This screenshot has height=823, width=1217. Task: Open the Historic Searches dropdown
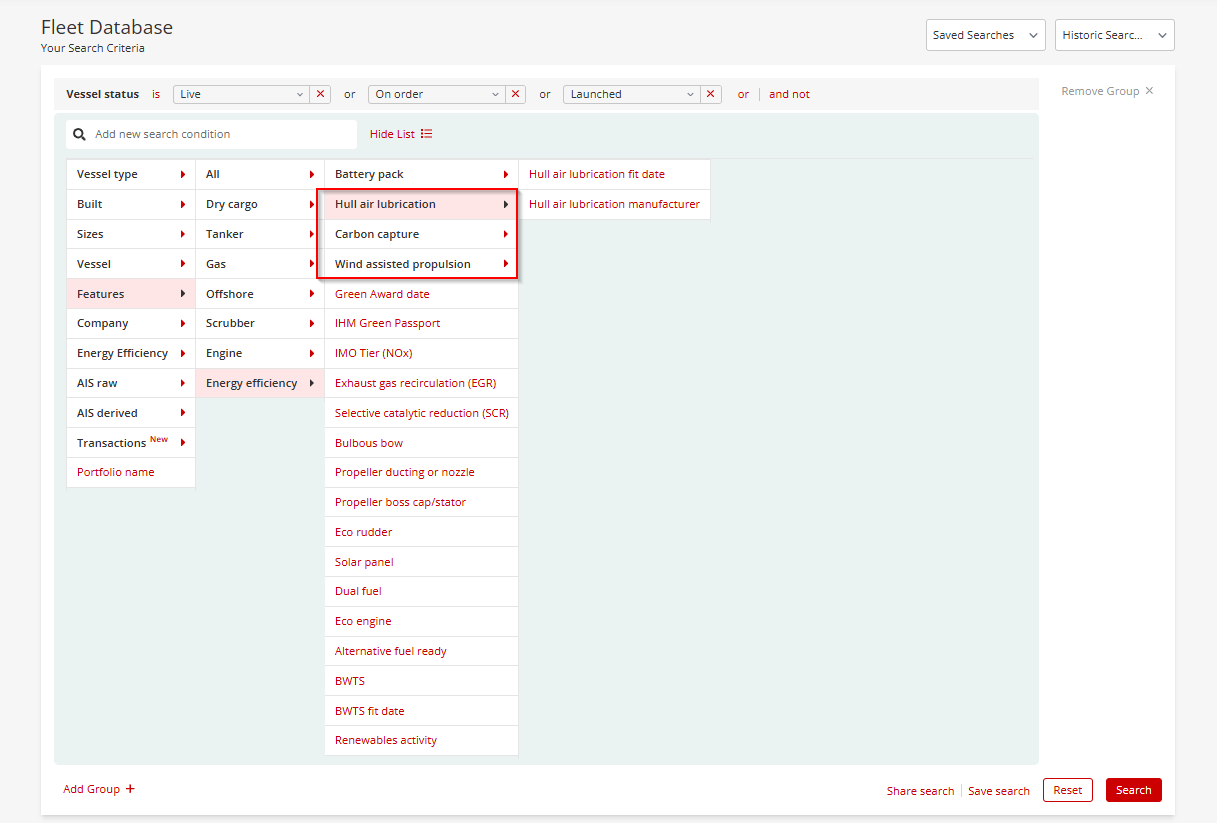[x=1114, y=35]
